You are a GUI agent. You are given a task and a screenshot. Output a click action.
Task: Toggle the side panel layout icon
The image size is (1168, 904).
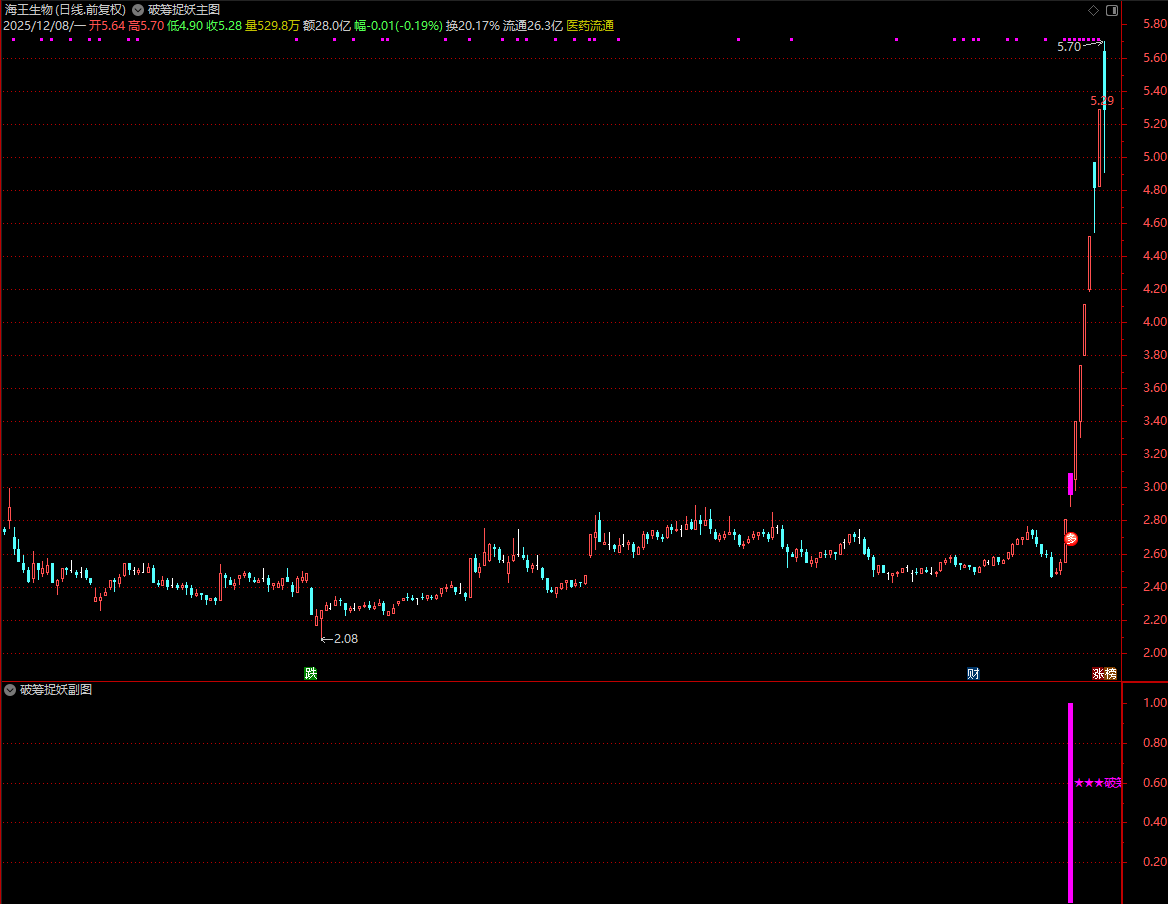point(1111,10)
